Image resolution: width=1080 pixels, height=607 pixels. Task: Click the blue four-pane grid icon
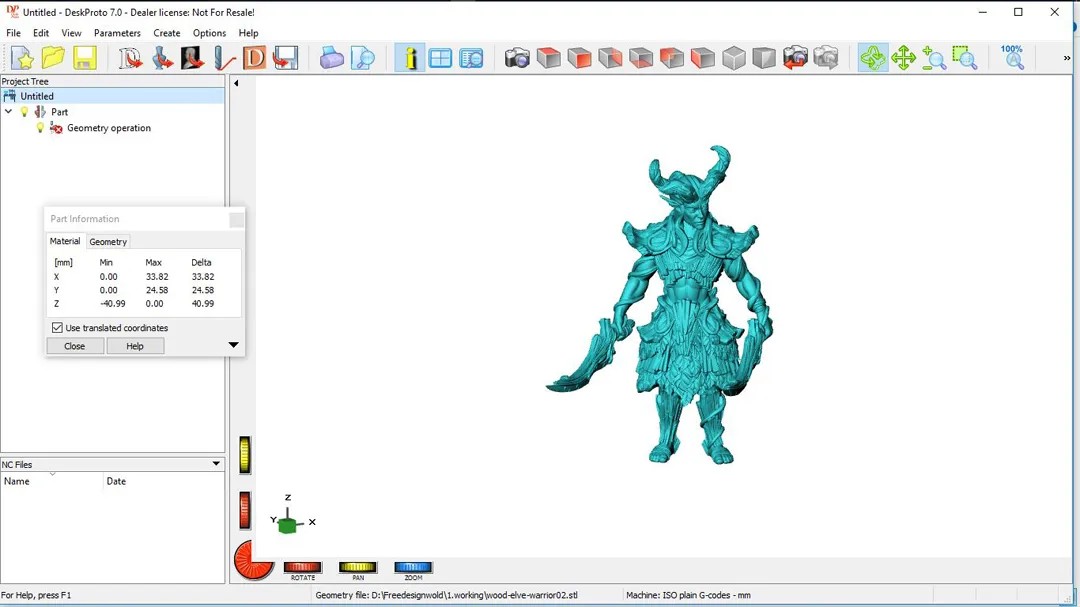(x=440, y=58)
